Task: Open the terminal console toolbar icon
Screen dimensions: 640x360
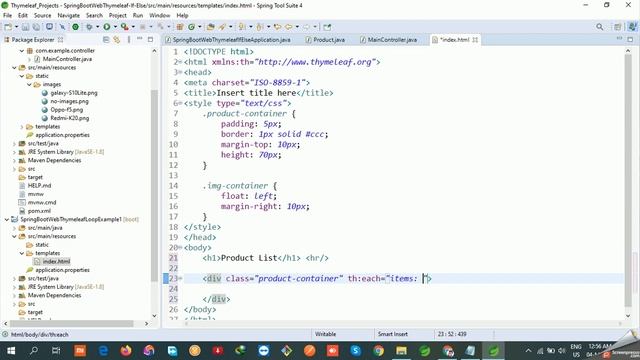Action: (x=49, y=27)
